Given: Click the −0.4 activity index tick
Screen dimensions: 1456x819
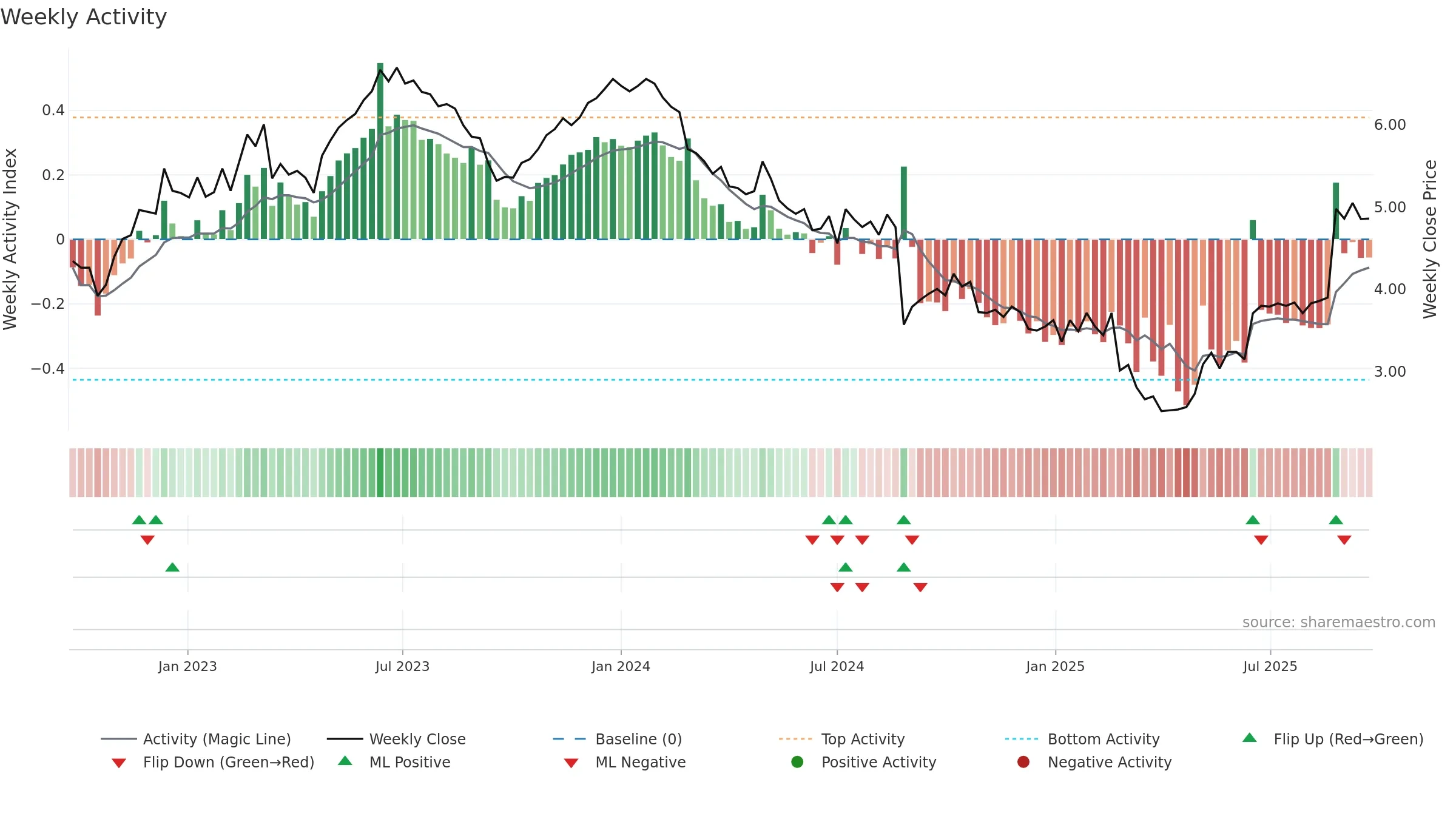Looking at the screenshot, I should pyautogui.click(x=47, y=369).
